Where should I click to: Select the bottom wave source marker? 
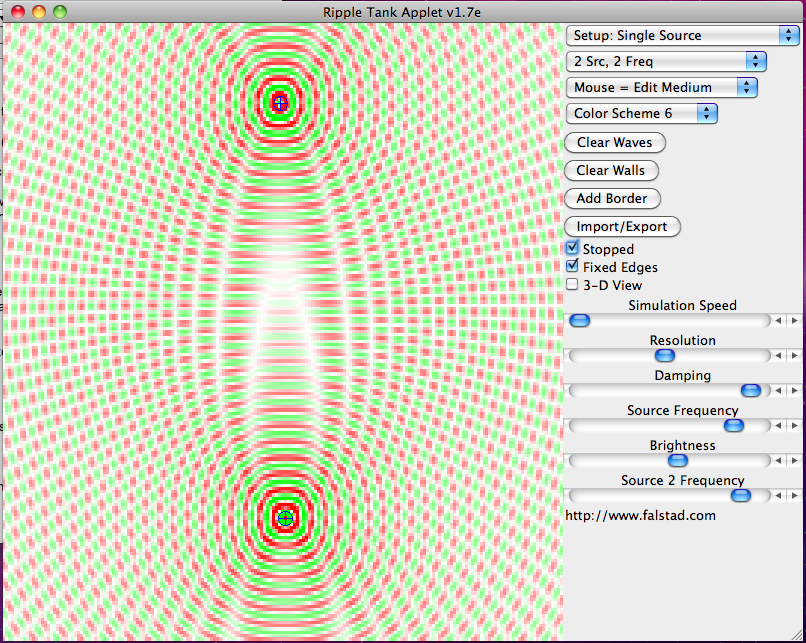click(285, 518)
